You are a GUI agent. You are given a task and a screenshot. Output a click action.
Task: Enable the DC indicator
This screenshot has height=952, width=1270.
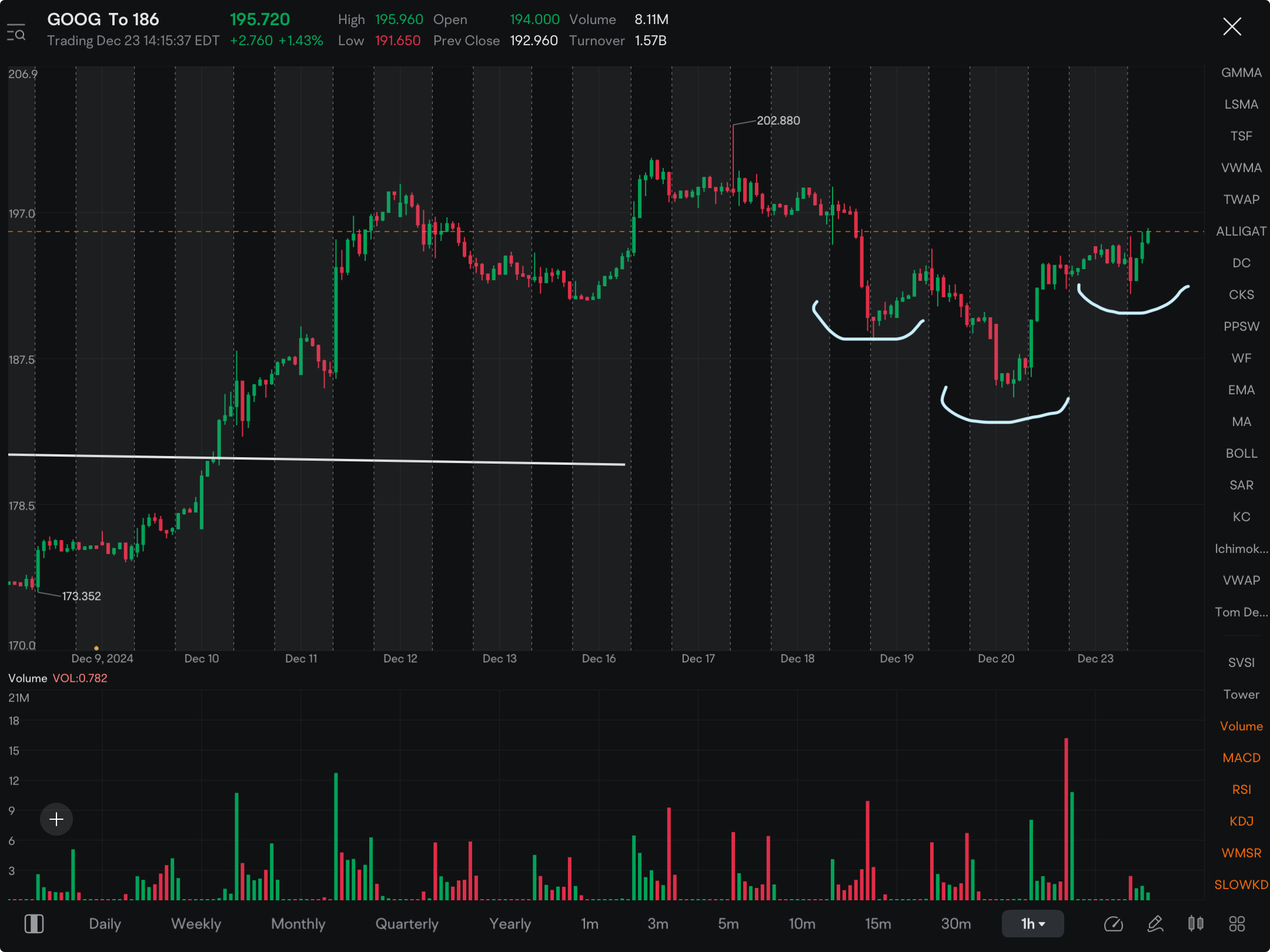coord(1241,263)
